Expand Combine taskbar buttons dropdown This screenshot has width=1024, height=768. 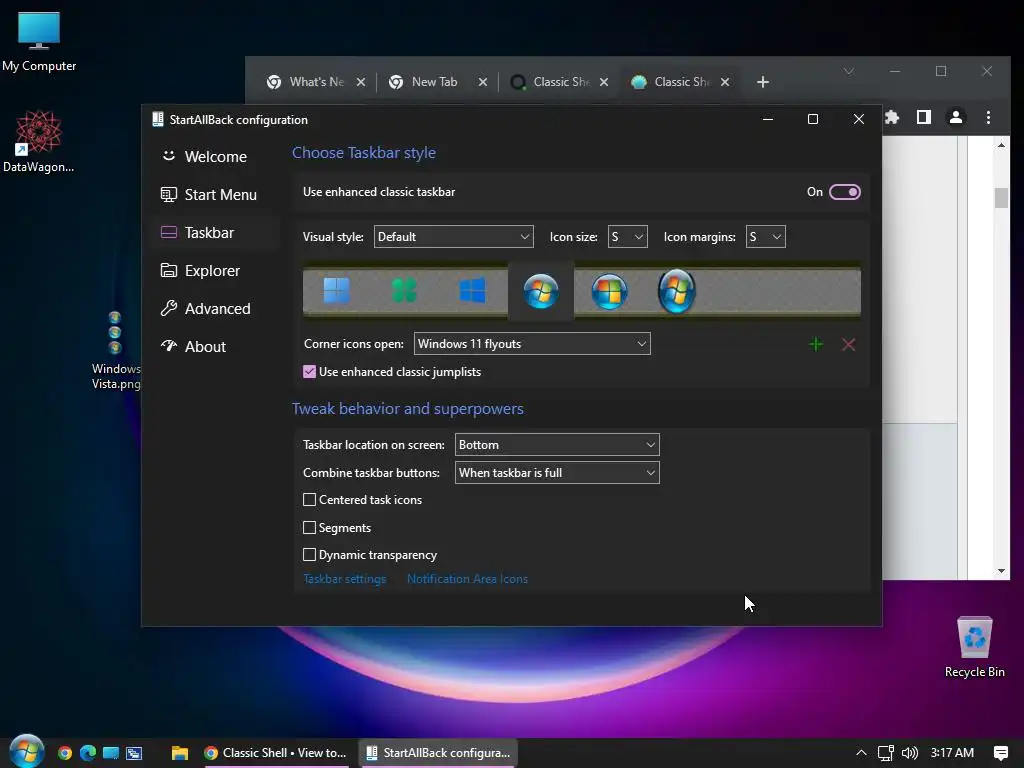(557, 473)
